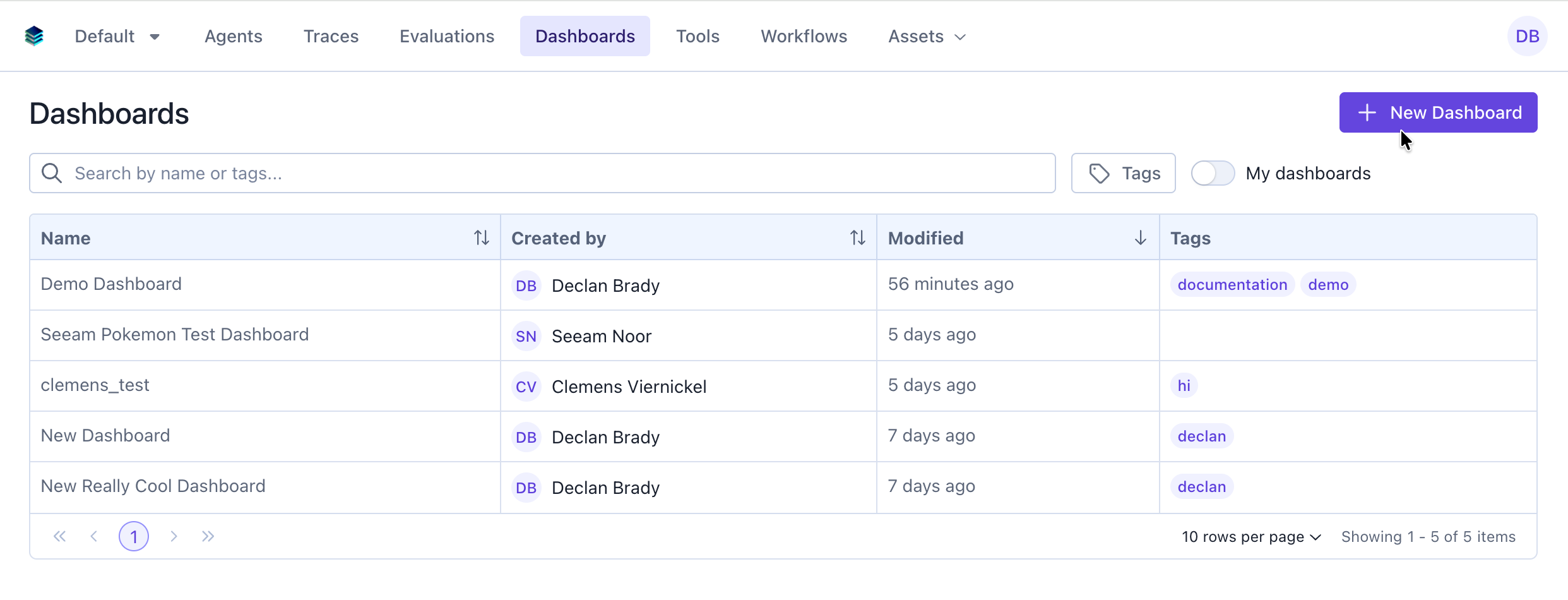
Task: Click the search by name field
Action: 543,173
